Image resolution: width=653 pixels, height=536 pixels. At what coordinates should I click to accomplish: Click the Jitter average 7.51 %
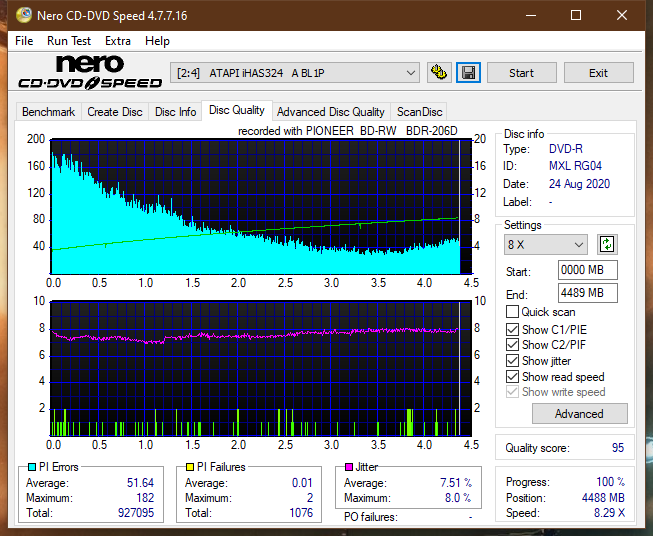456,483
